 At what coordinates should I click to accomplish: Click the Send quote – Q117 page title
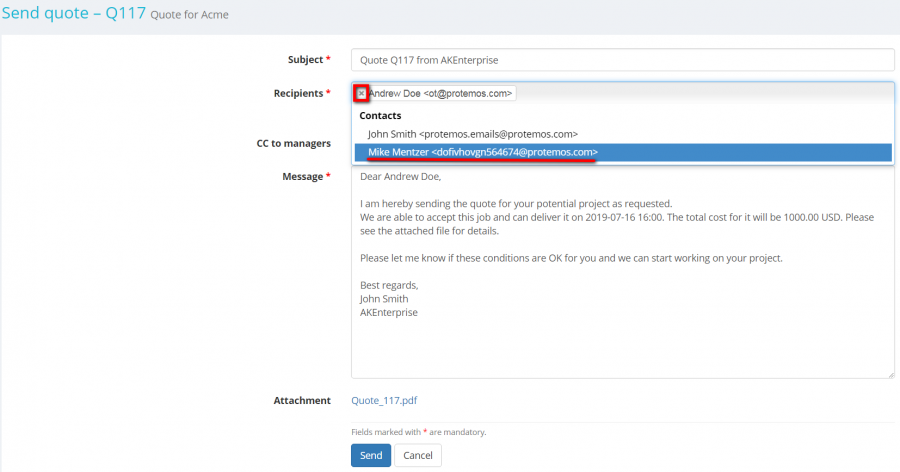click(x=73, y=15)
